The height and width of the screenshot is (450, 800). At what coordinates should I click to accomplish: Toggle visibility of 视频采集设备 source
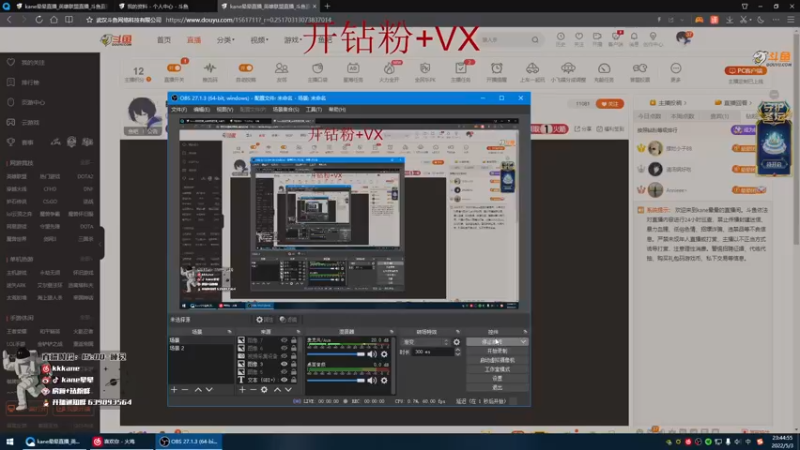(284, 356)
